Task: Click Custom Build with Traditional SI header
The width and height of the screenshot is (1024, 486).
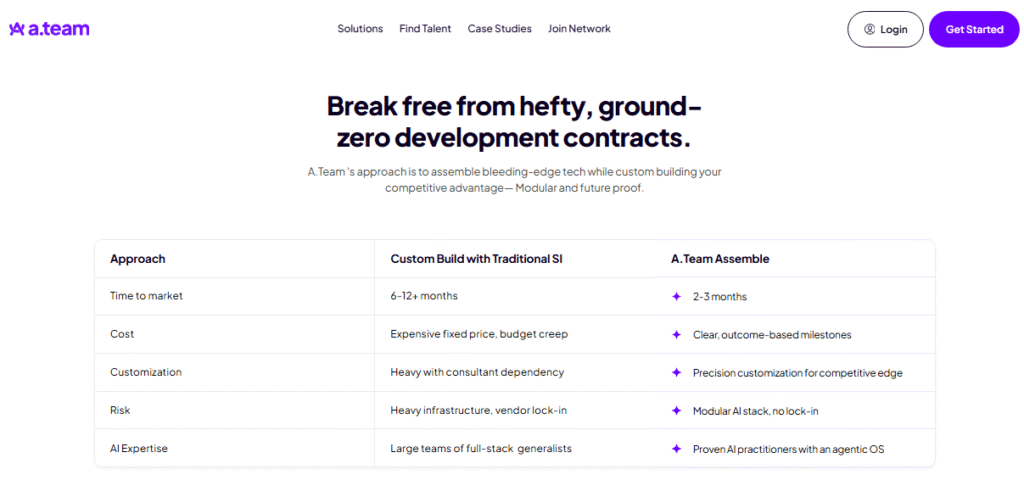Action: click(476, 259)
